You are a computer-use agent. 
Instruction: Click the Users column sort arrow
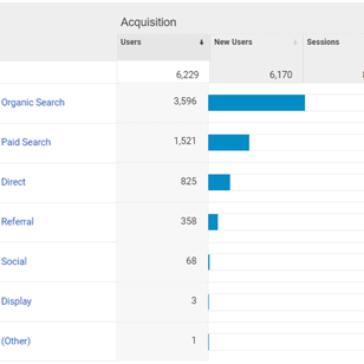click(201, 42)
